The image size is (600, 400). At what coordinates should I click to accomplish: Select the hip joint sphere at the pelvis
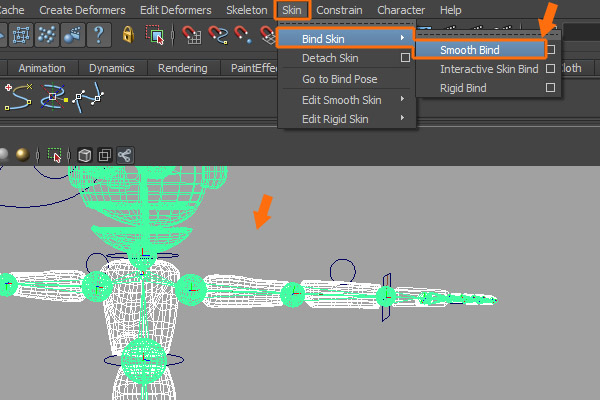pyautogui.click(x=144, y=360)
